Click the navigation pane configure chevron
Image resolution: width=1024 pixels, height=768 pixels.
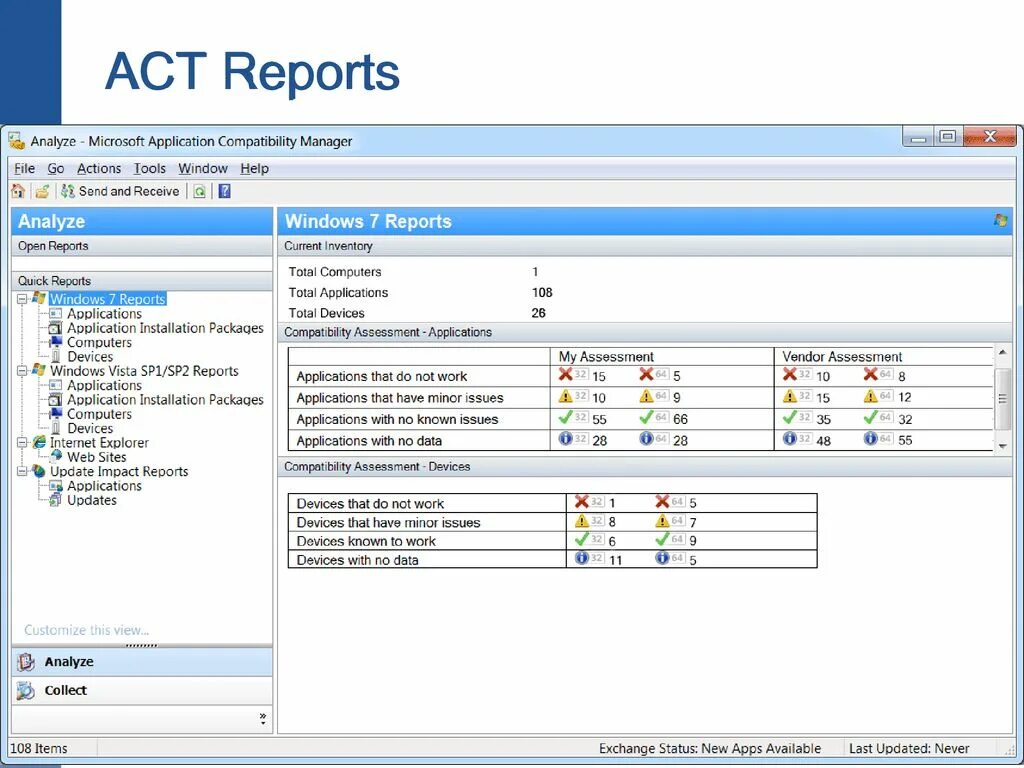tap(263, 719)
